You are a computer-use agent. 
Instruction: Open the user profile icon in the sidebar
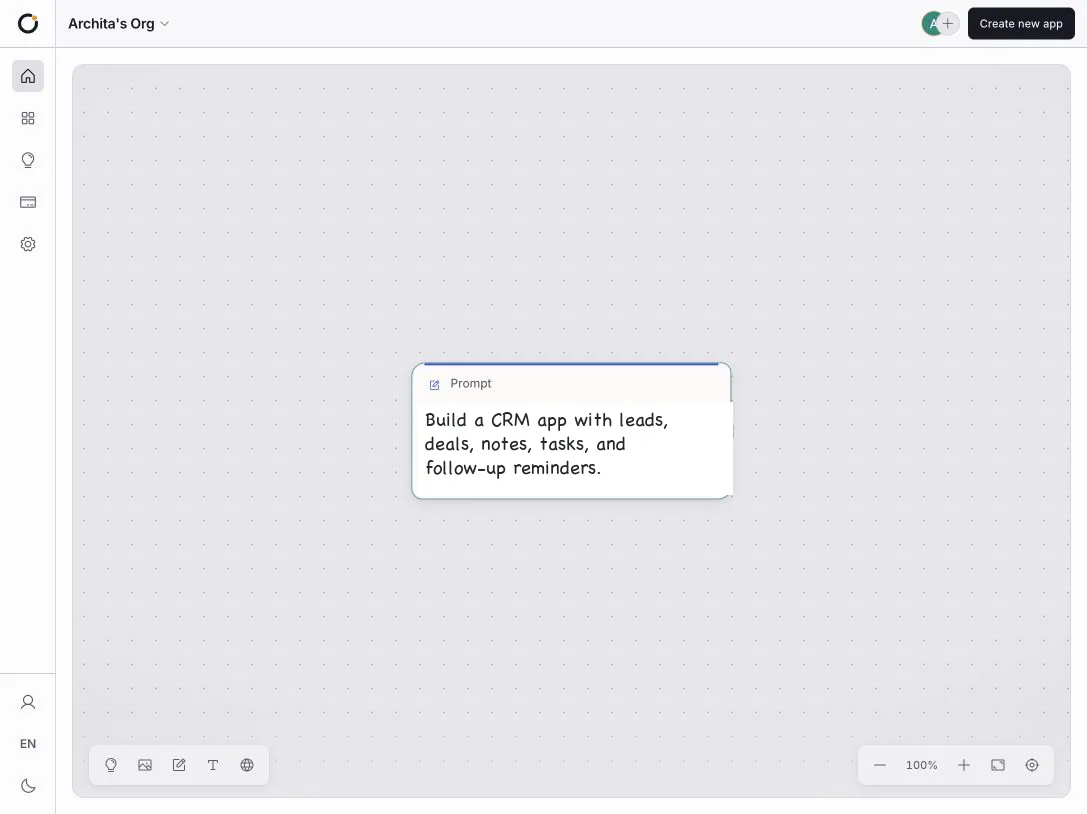pyautogui.click(x=28, y=702)
